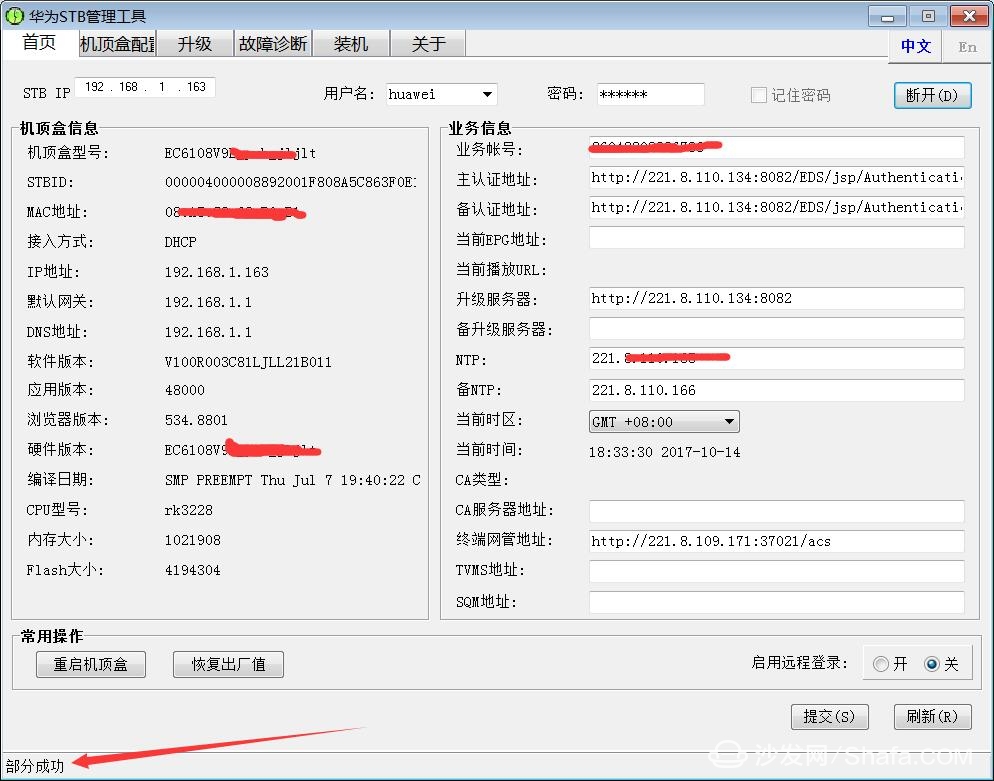The height and width of the screenshot is (781, 994).
Task: Open the 当前时区 GMT +08:00 dropdown
Action: pyautogui.click(x=664, y=422)
